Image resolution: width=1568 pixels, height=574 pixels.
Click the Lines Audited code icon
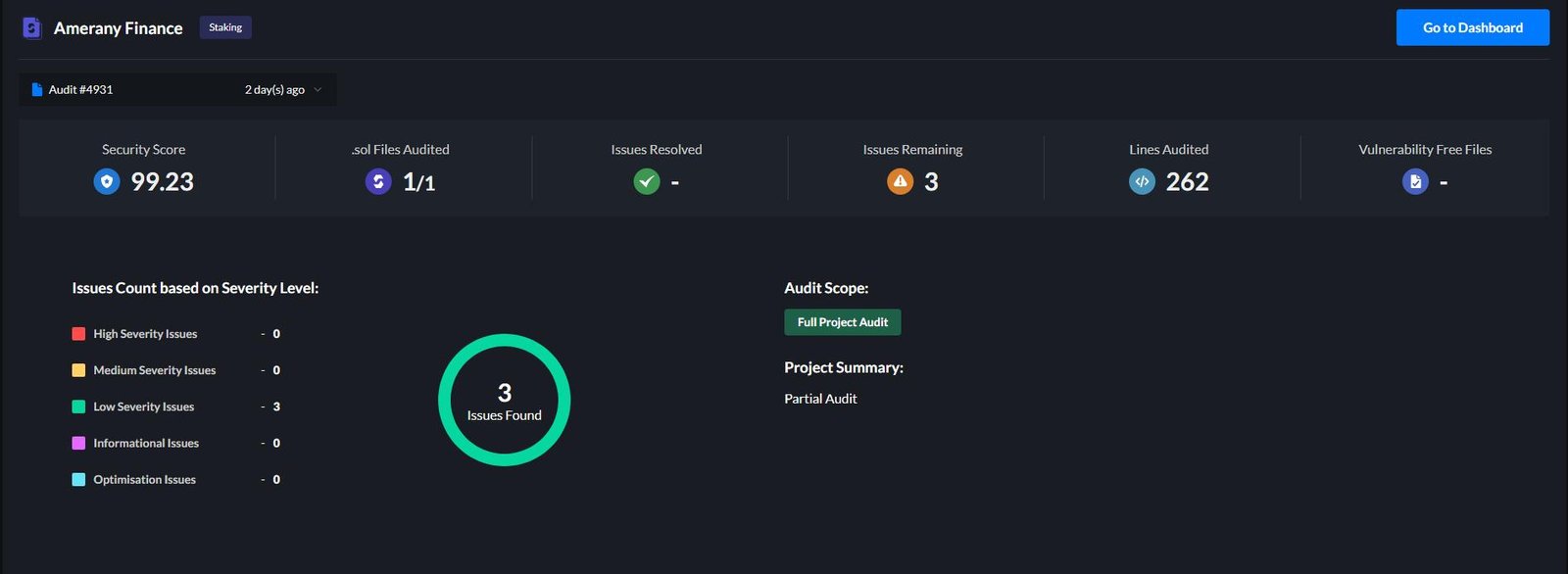coord(1143,181)
